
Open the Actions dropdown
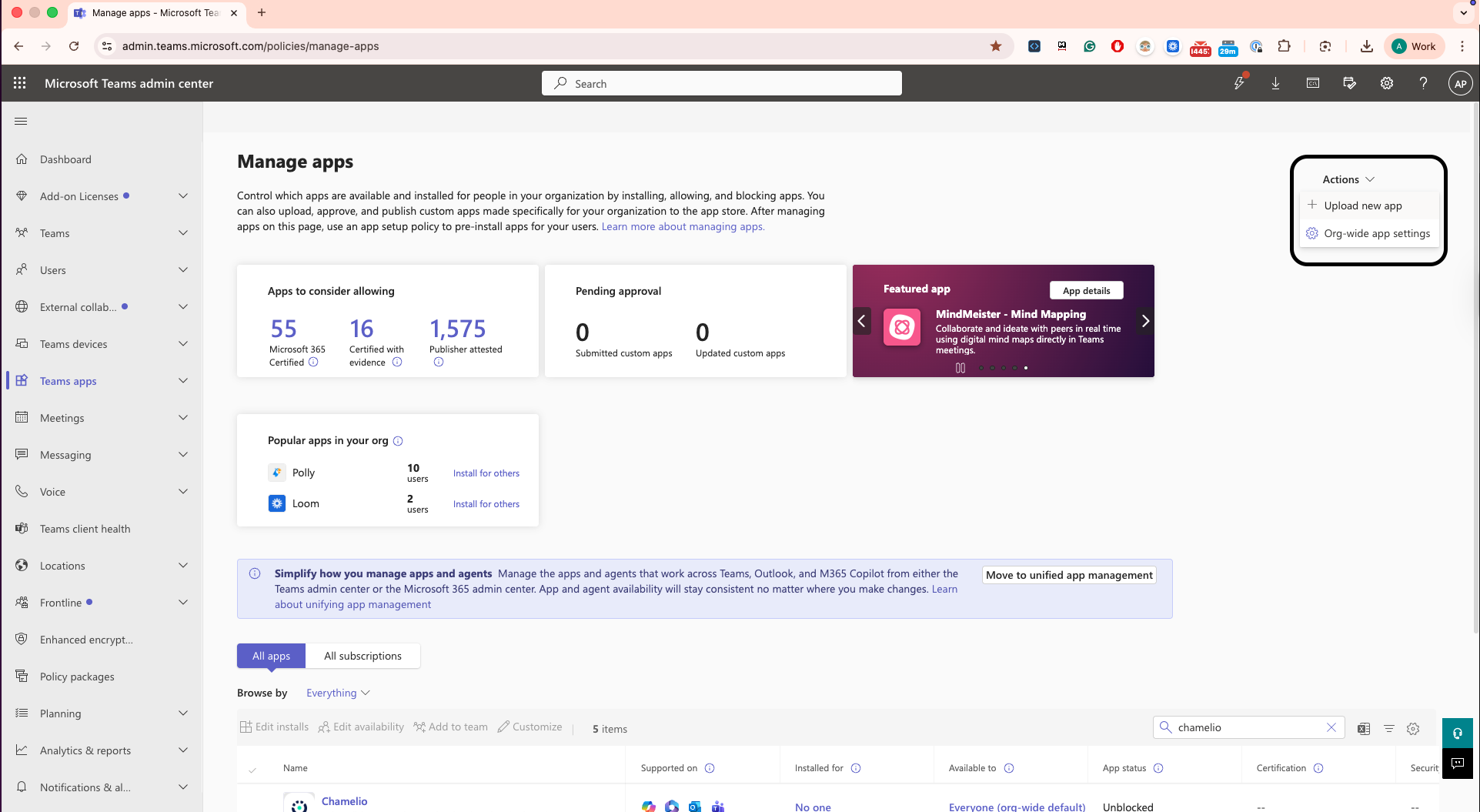[x=1348, y=179]
